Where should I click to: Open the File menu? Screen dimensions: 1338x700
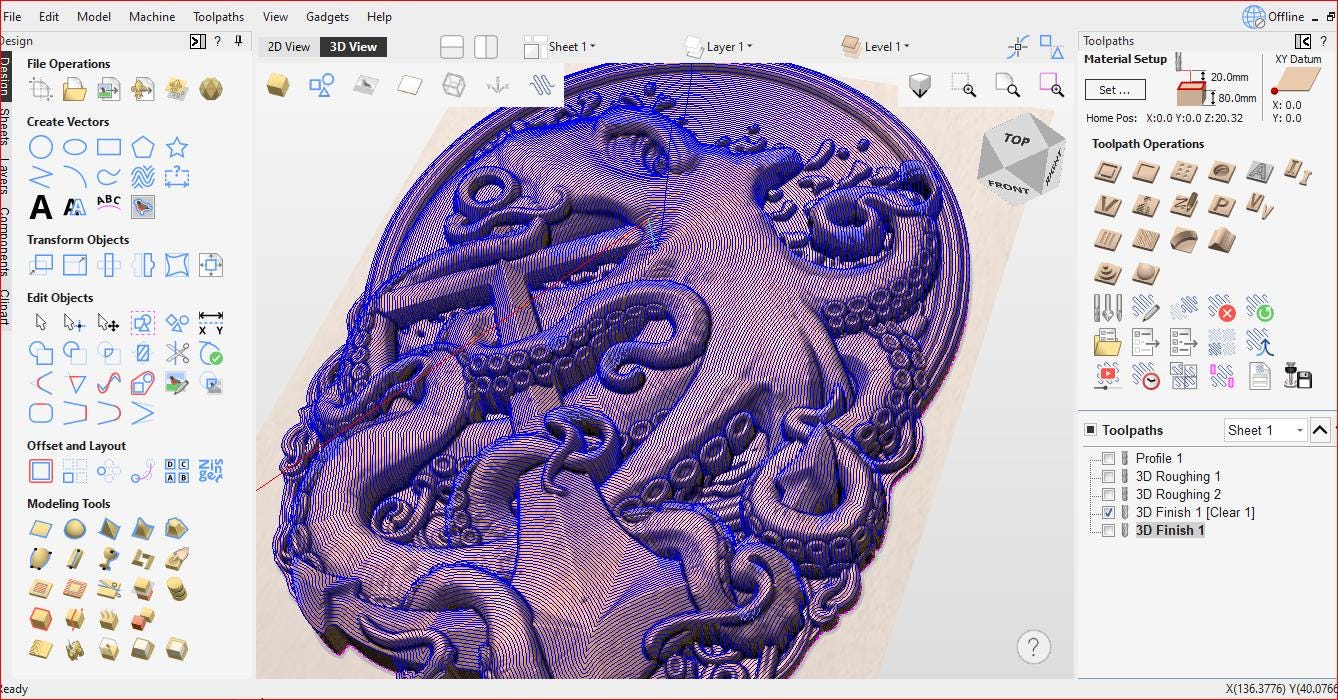tap(12, 17)
